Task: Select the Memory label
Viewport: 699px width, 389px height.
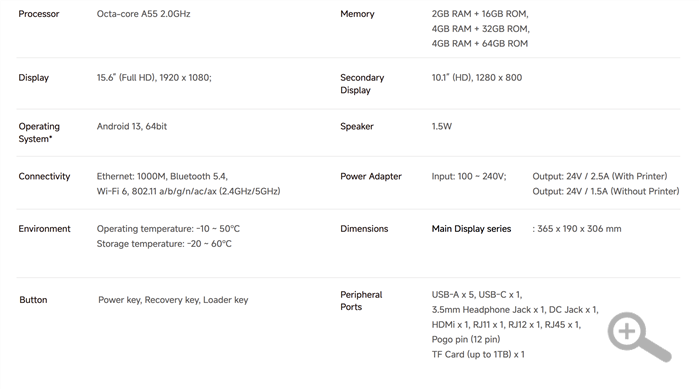Action: click(357, 14)
